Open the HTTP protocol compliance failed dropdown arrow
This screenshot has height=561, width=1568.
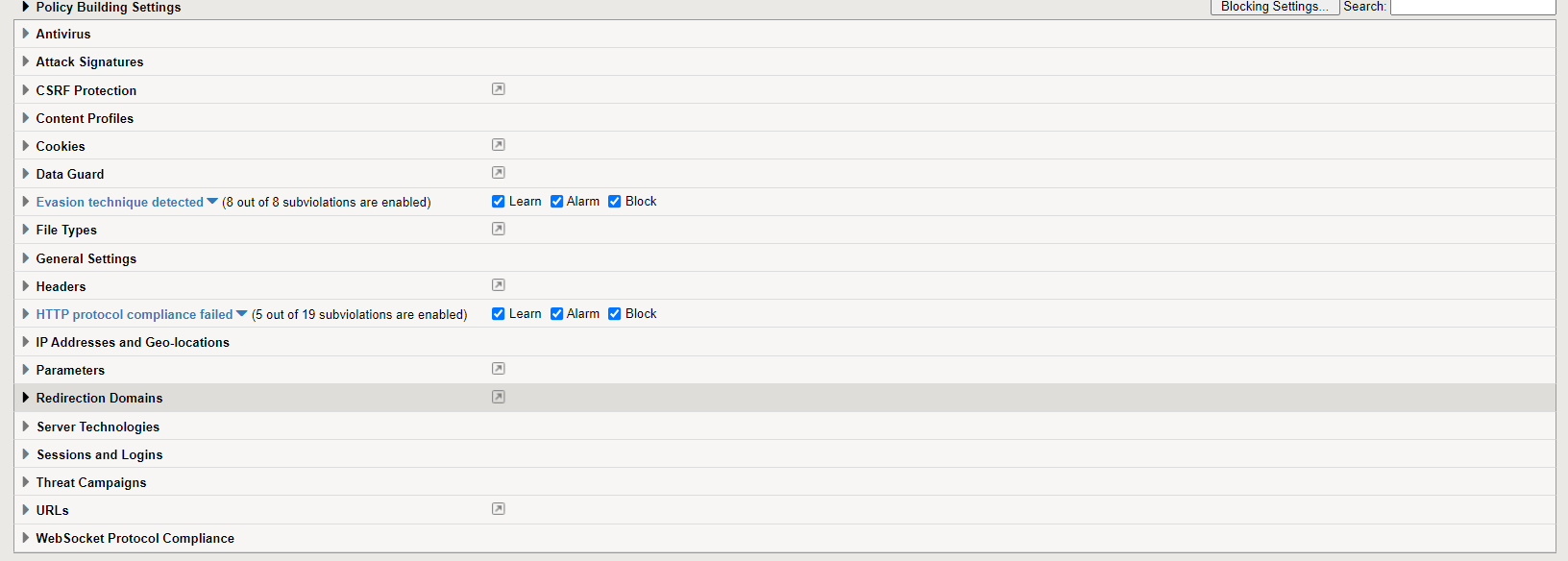pyautogui.click(x=241, y=314)
